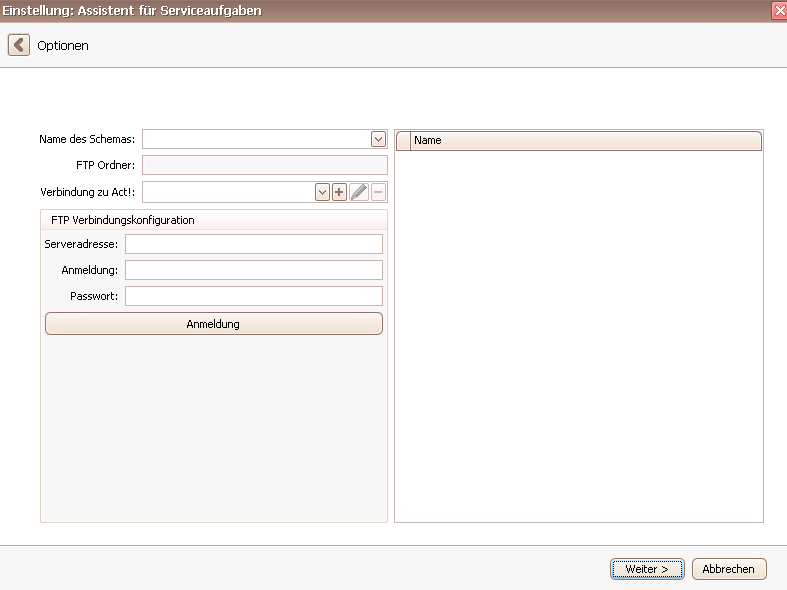Click the Abbrechen button

(729, 569)
